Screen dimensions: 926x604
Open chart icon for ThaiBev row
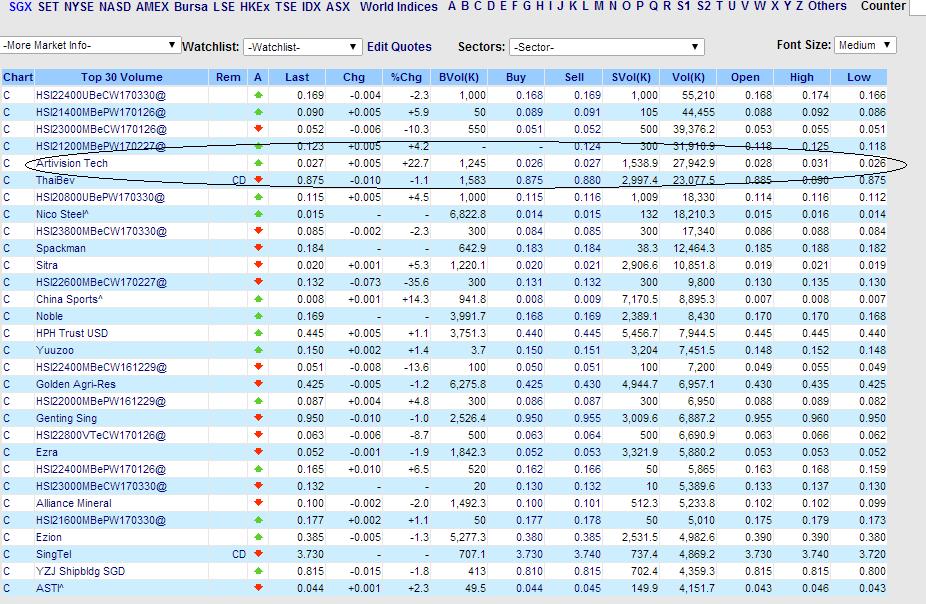pyautogui.click(x=6, y=180)
